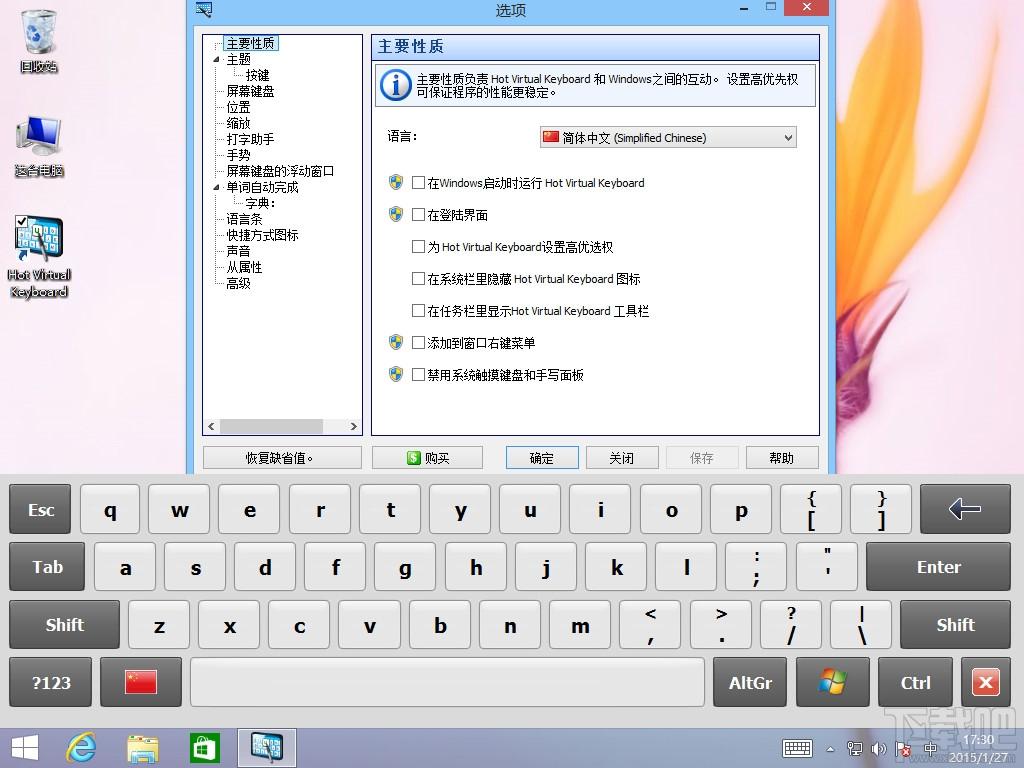
Task: Click the tree scrollbar left arrow
Action: [x=211, y=426]
